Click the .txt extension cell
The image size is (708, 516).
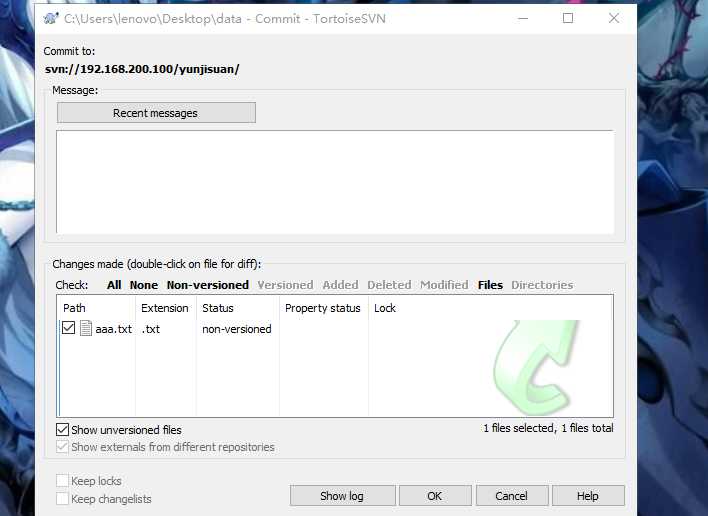coord(151,329)
